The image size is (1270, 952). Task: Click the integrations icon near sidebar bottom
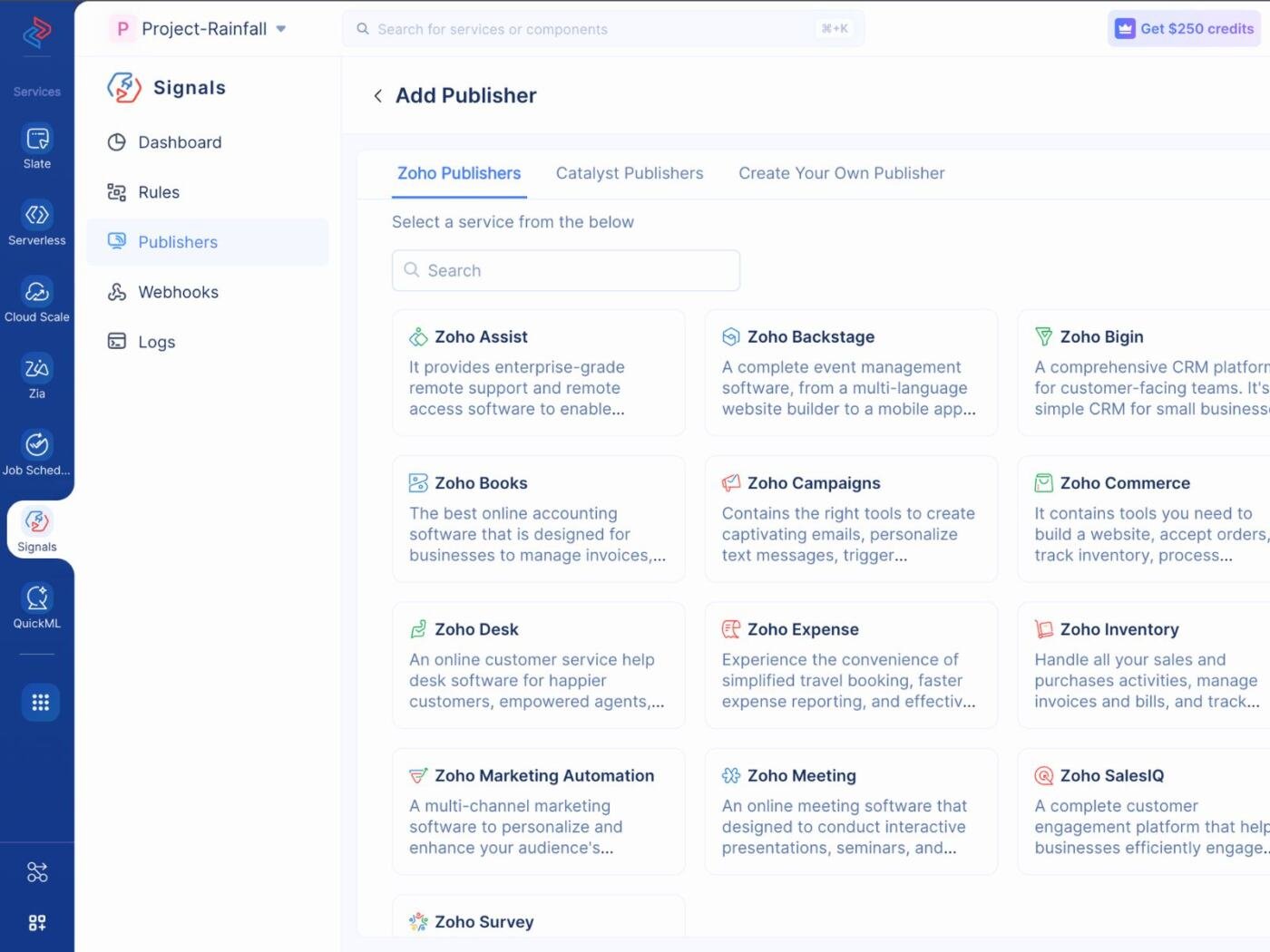[37, 872]
